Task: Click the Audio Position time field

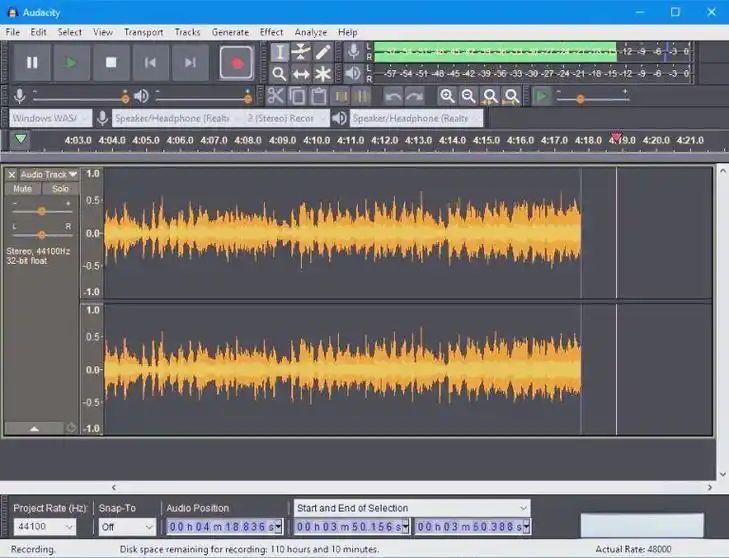Action: point(225,526)
